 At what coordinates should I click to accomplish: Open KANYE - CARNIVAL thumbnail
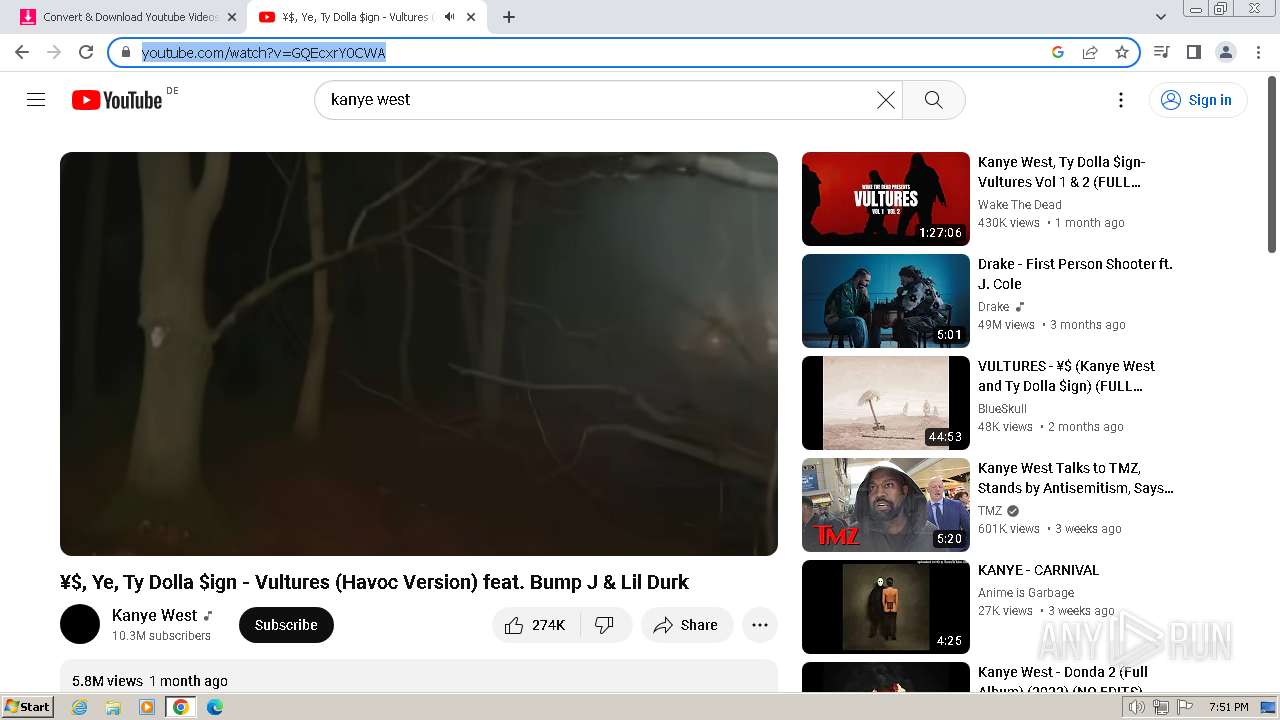886,607
